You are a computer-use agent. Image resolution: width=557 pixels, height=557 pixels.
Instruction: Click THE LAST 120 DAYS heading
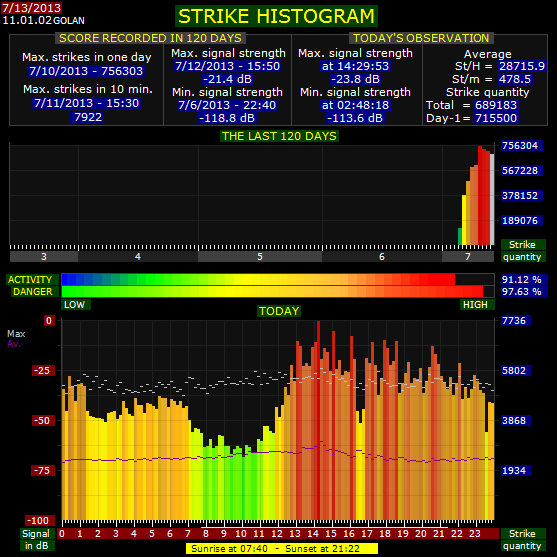coord(279,136)
